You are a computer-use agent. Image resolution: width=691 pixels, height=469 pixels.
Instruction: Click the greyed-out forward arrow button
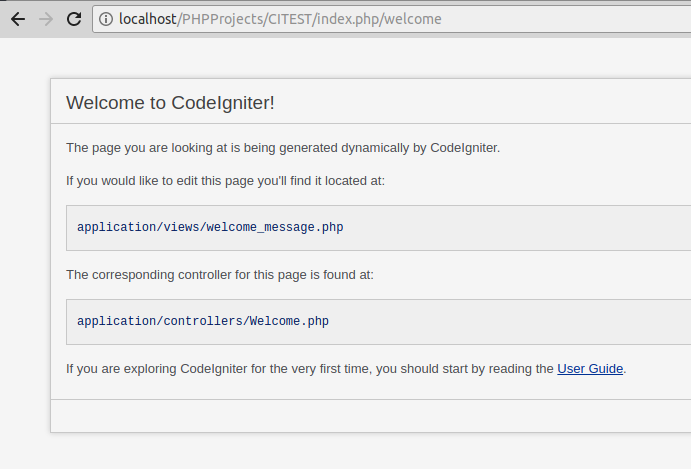point(46,19)
